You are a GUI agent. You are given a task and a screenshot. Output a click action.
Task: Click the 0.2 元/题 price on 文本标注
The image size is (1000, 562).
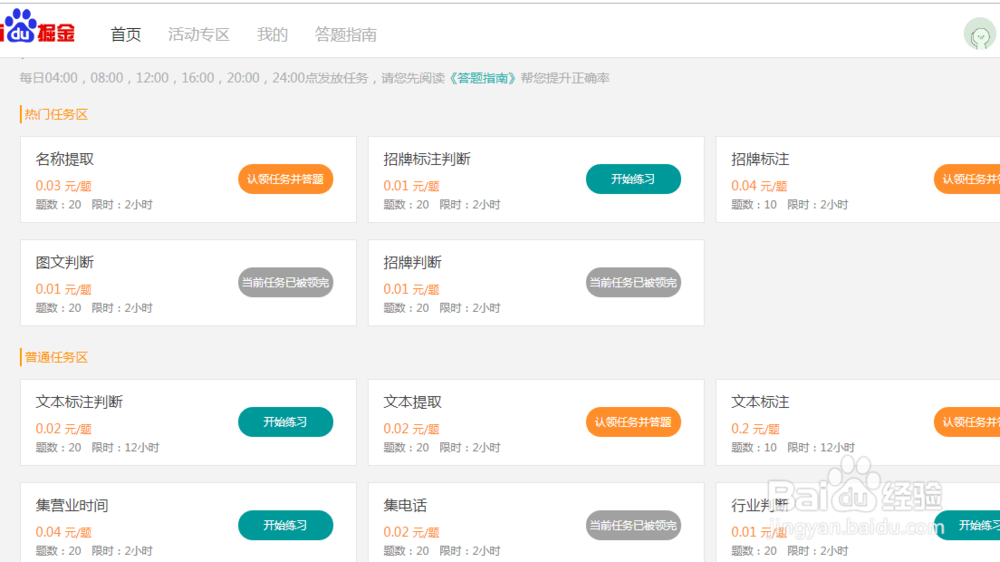click(755, 429)
